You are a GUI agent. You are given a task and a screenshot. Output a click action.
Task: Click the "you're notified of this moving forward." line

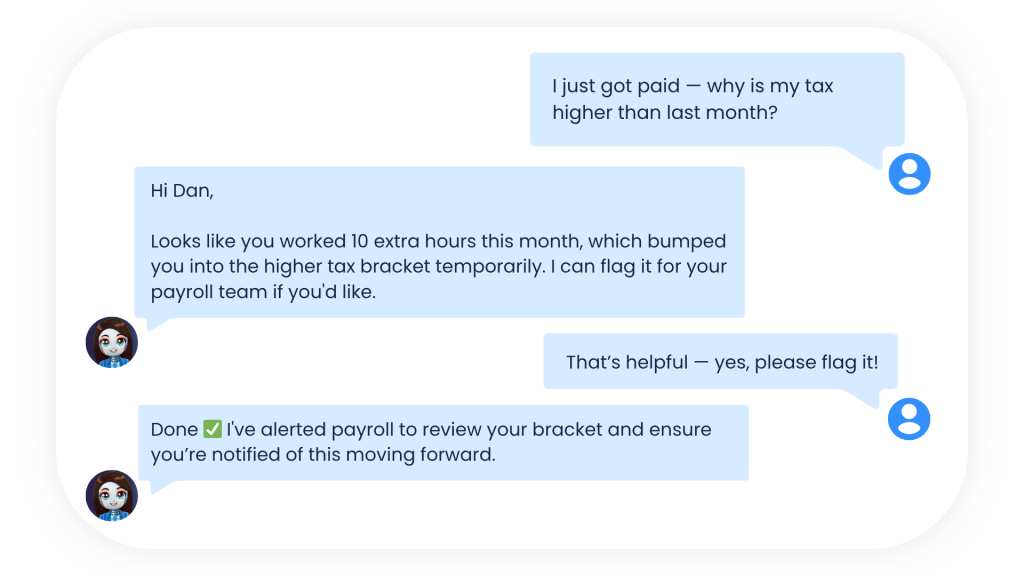[323, 455]
